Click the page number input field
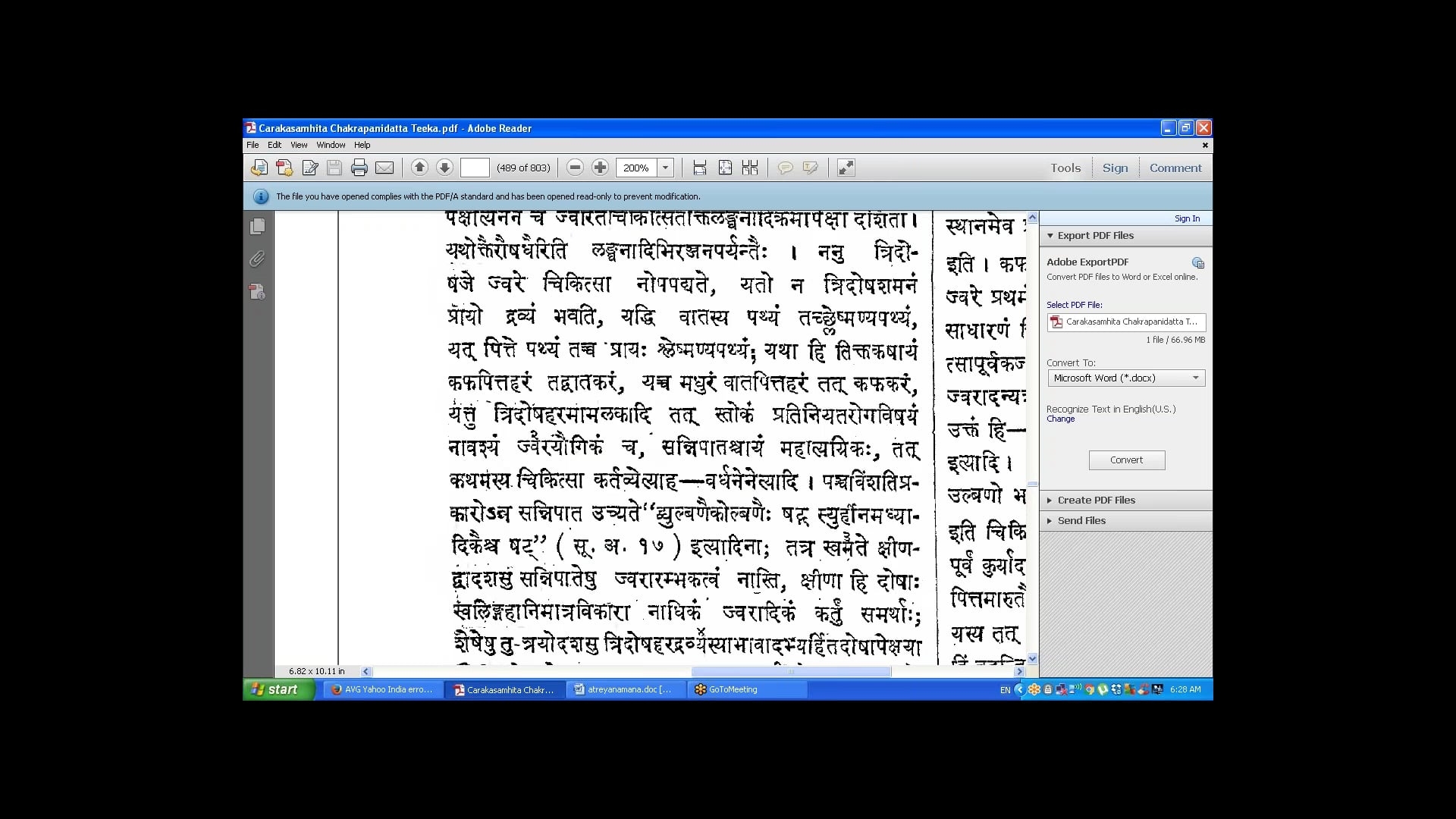 tap(475, 168)
